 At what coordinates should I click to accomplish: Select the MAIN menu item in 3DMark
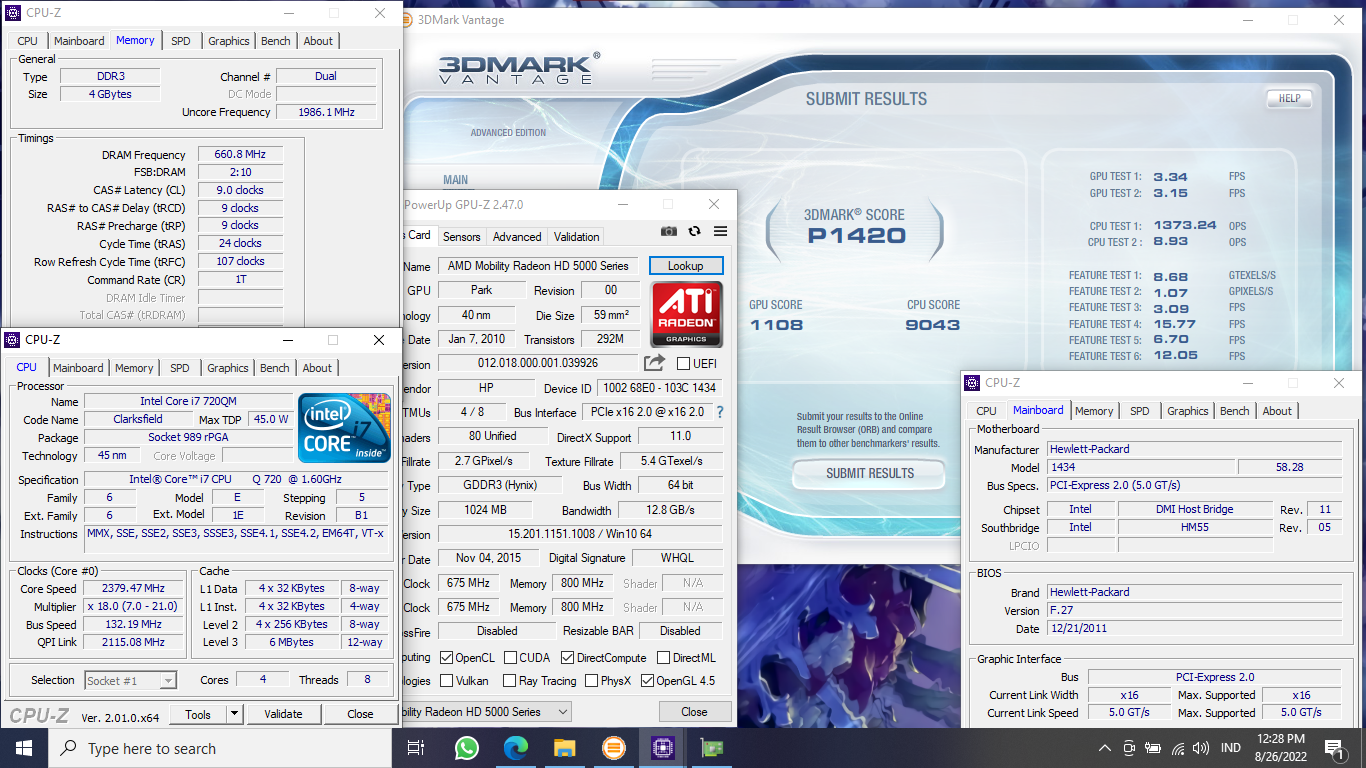pyautogui.click(x=456, y=181)
